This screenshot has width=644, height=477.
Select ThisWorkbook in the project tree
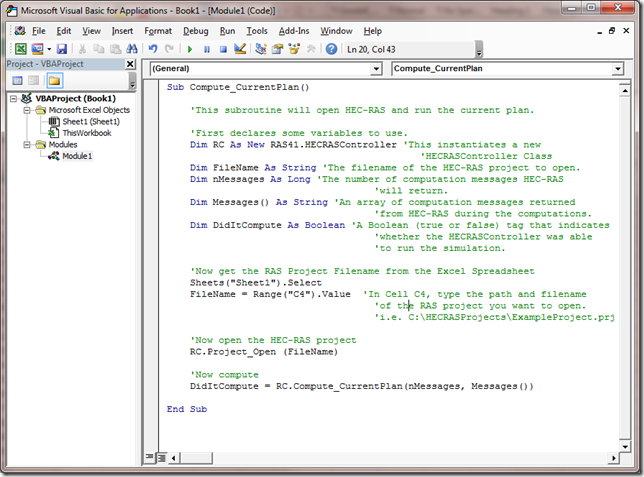coord(86,132)
